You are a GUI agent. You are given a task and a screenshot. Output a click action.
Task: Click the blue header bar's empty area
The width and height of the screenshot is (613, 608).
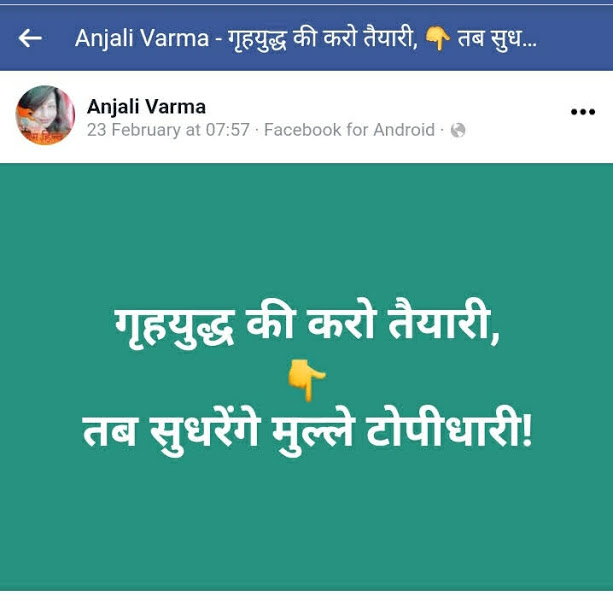(575, 38)
